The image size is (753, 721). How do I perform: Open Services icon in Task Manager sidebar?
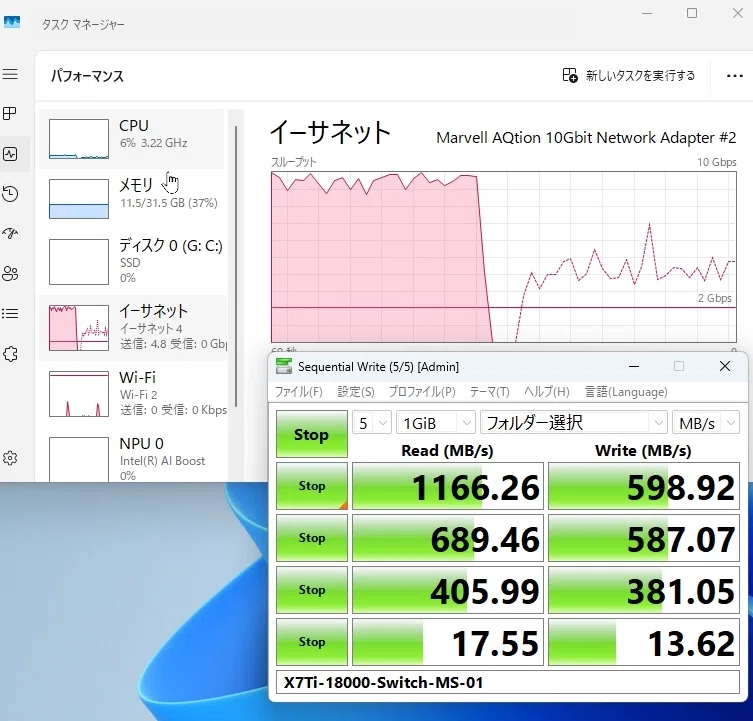[10, 354]
